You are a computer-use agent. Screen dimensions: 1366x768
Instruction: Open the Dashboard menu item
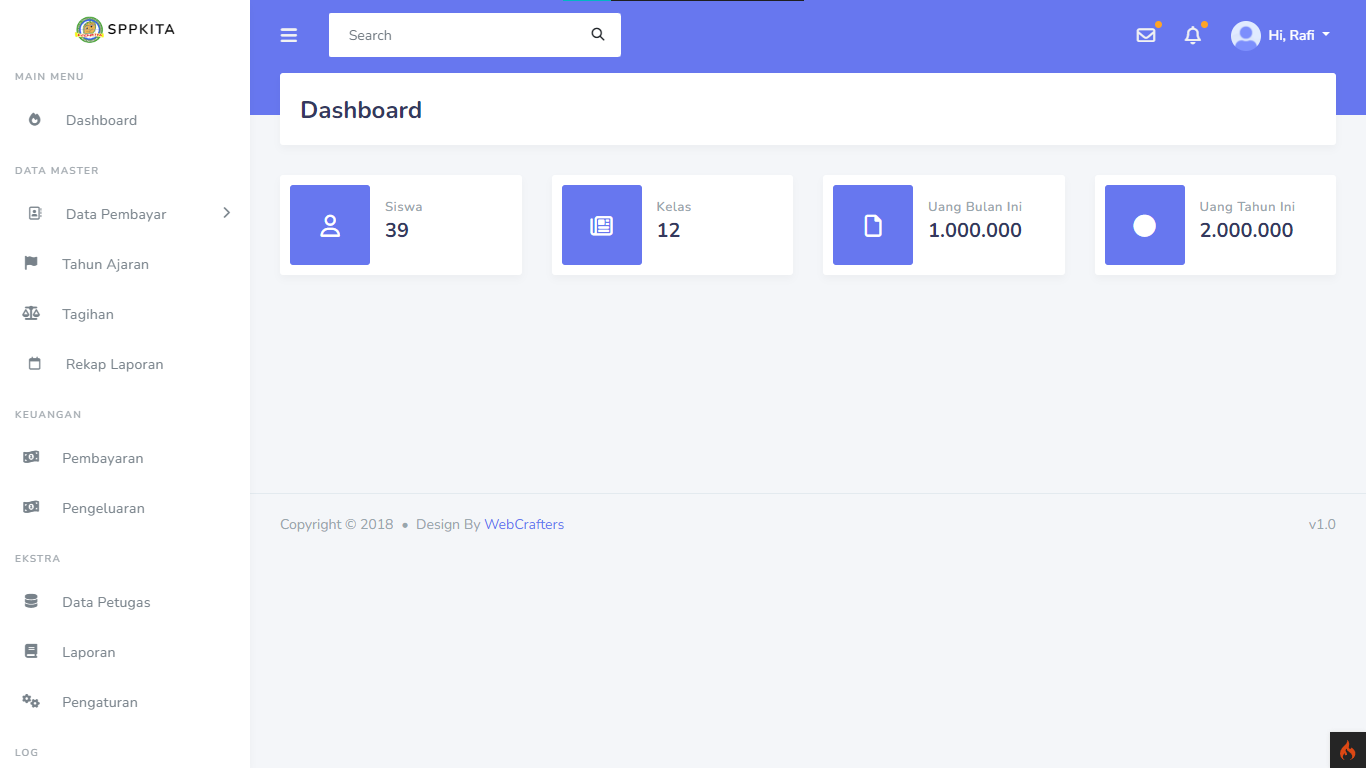101,120
